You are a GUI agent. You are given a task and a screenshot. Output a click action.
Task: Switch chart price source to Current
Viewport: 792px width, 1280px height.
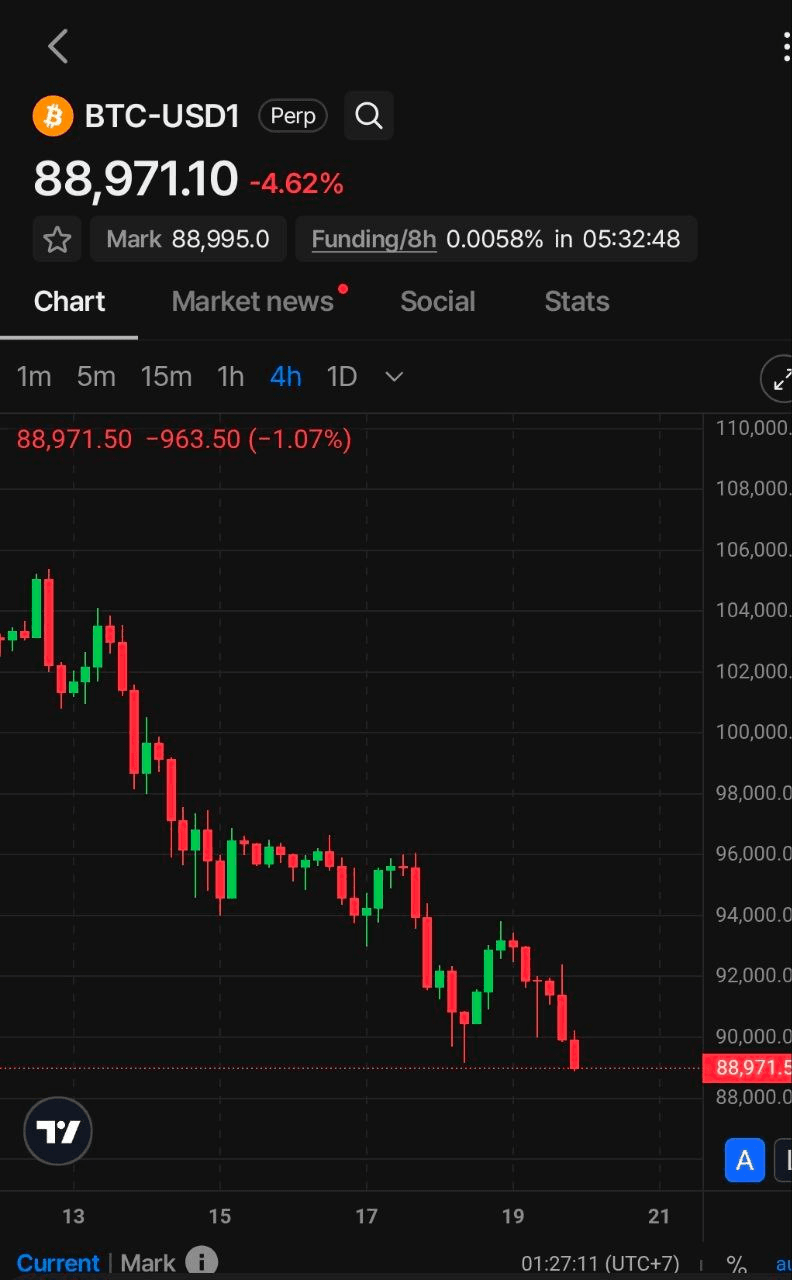point(58,1263)
